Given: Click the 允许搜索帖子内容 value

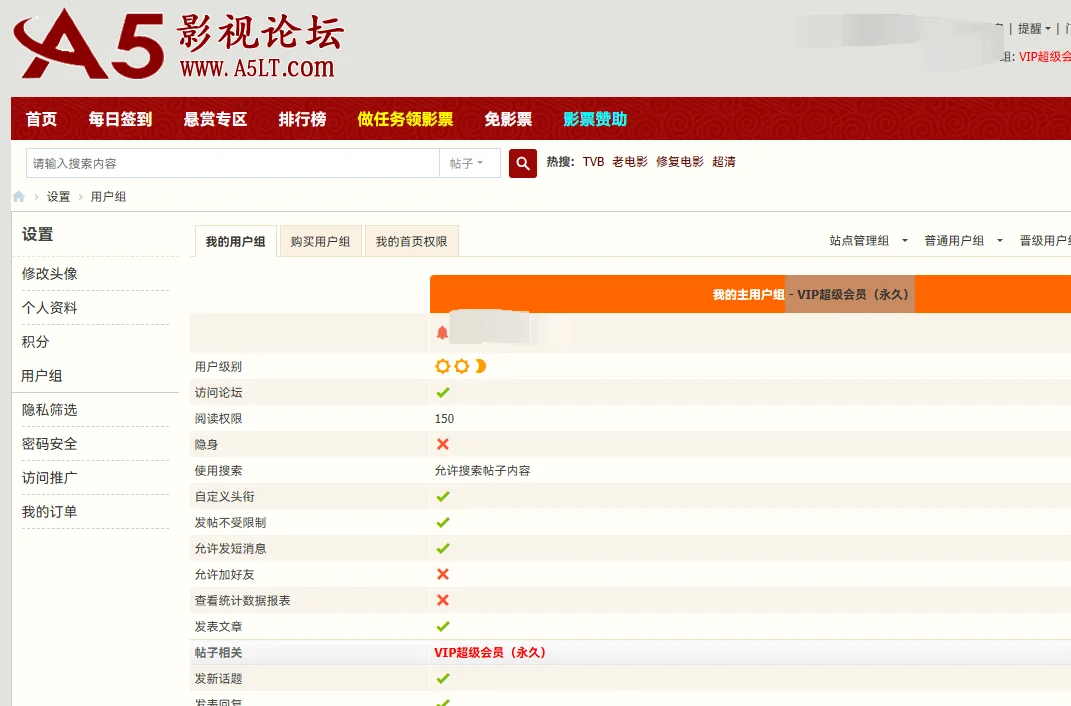Looking at the screenshot, I should [x=482, y=470].
